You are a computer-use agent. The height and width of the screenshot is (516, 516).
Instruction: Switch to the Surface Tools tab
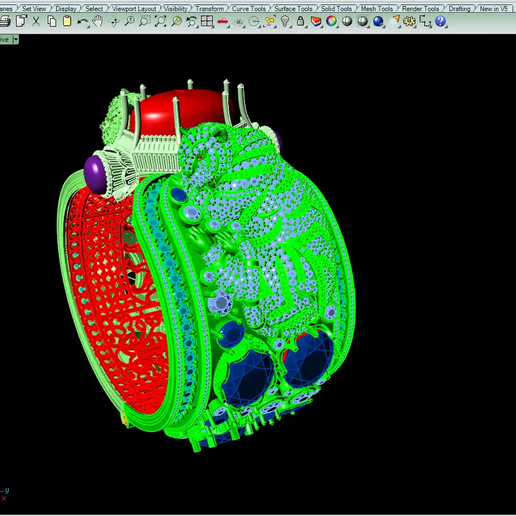(293, 9)
